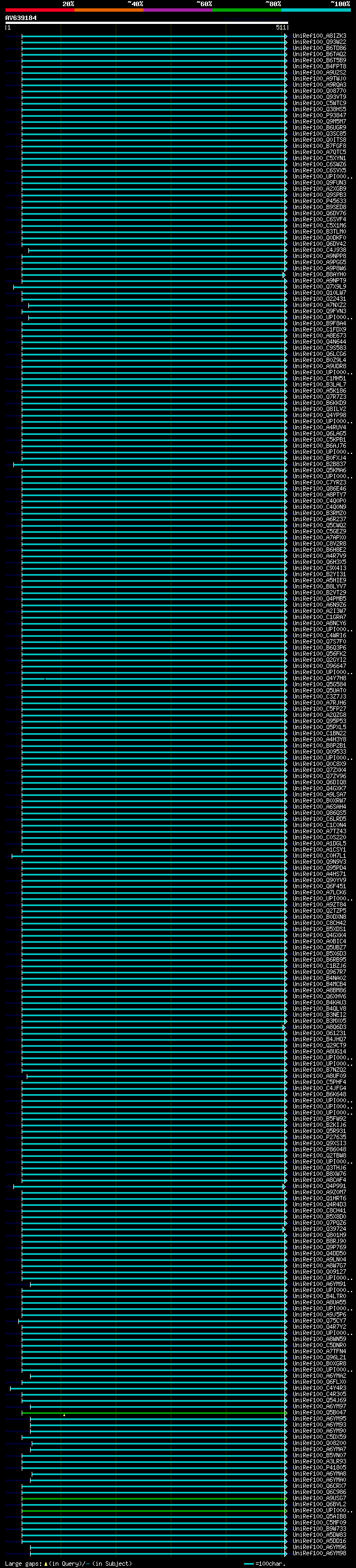This screenshot has width=356, height=1568.
Task: Click the green ~80% identity color segment
Action: tap(246, 10)
